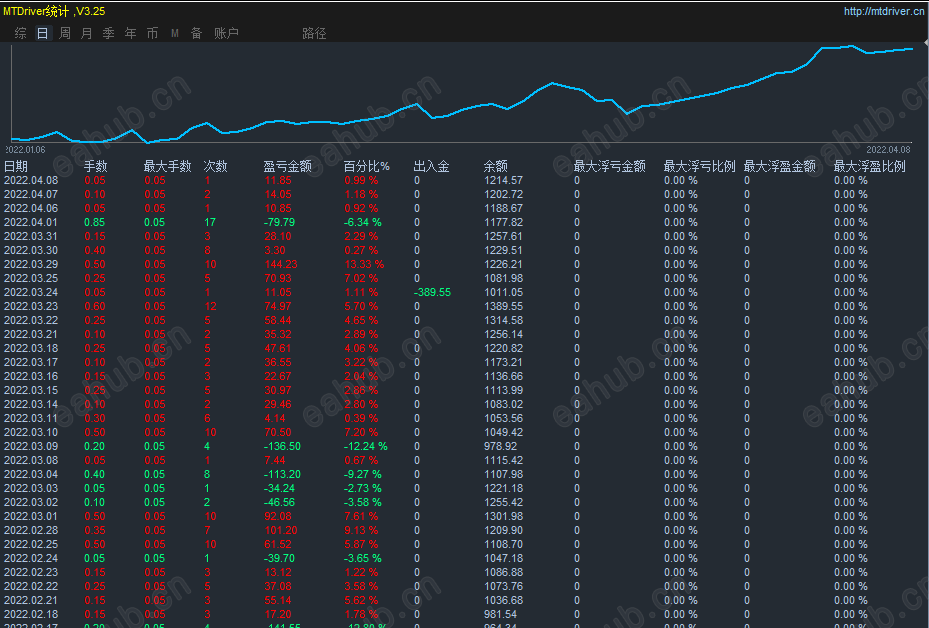Click the equity curve peak near right
The image size is (929, 628).
[851, 46]
